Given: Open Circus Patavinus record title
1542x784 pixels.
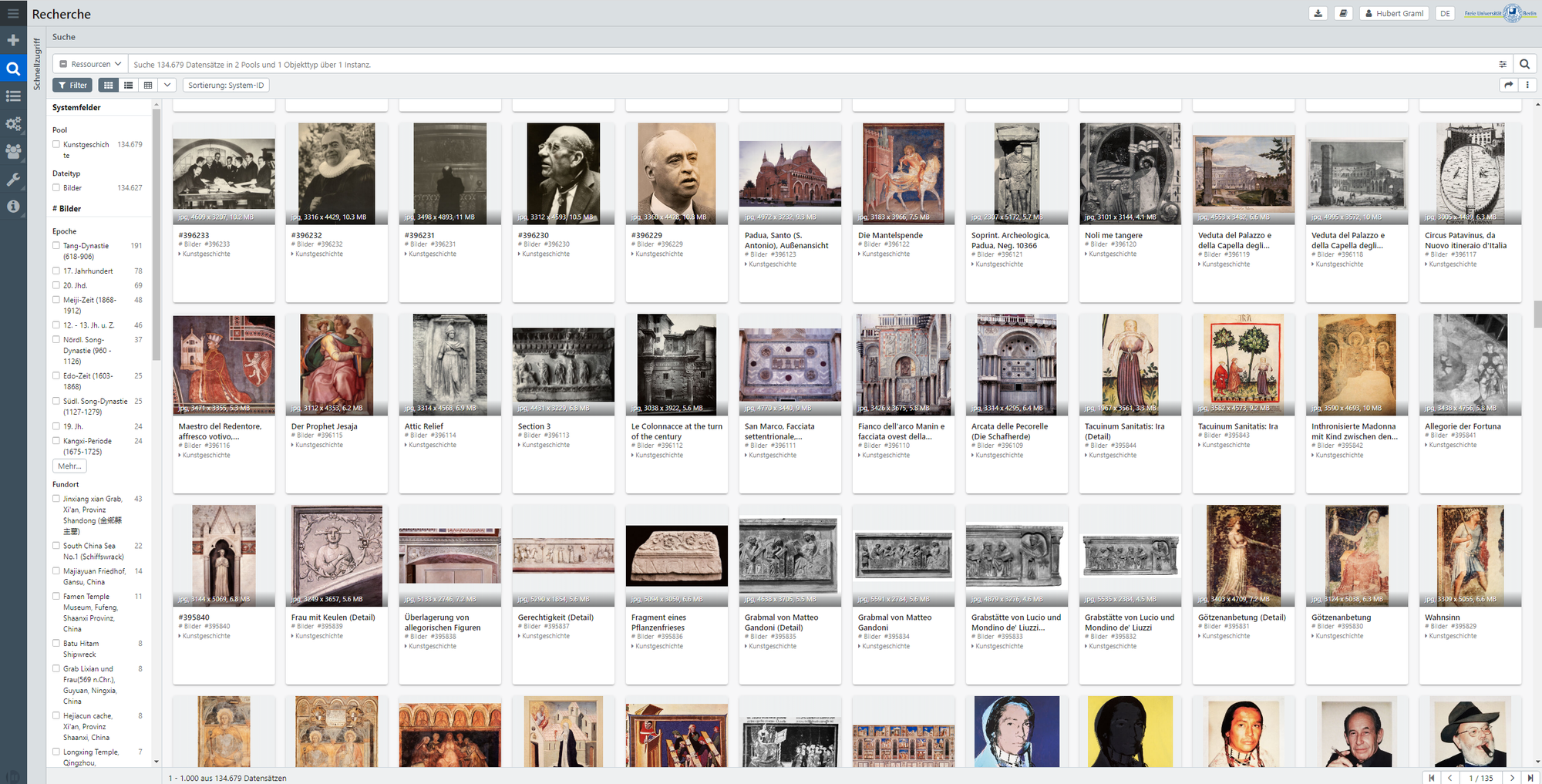Looking at the screenshot, I should [1466, 241].
